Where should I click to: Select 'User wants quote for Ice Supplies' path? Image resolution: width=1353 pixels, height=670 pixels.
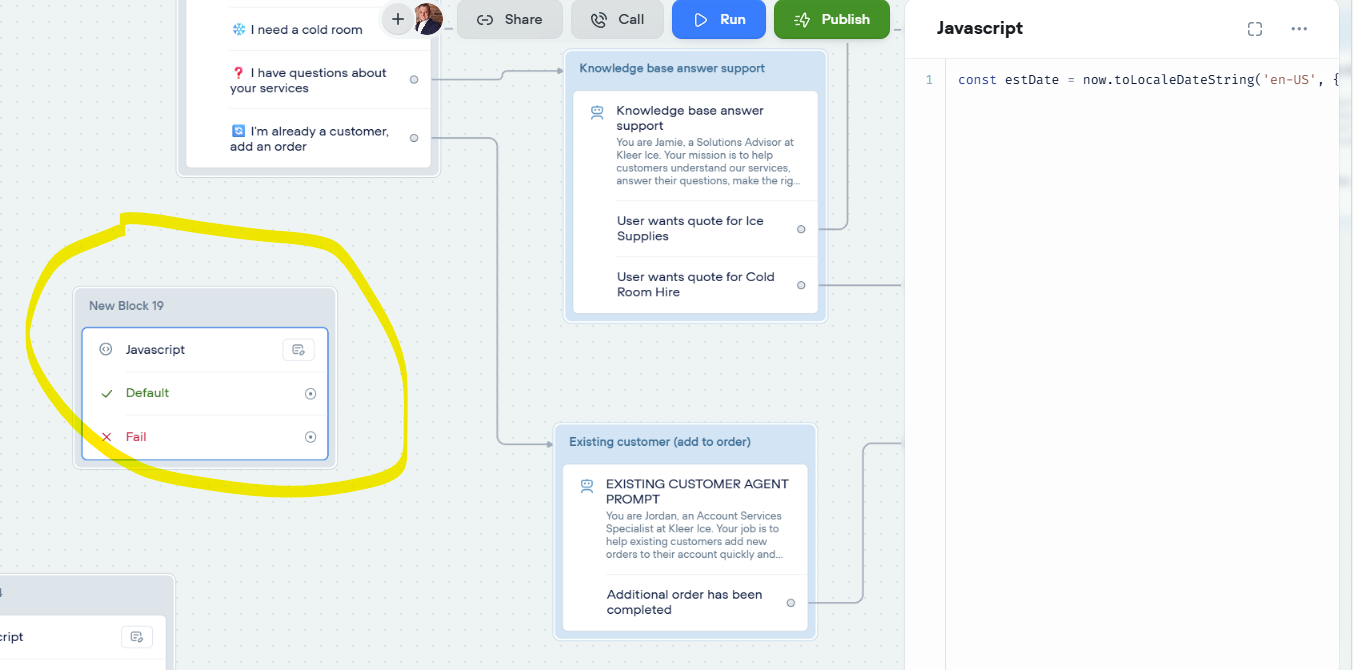pyautogui.click(x=690, y=229)
